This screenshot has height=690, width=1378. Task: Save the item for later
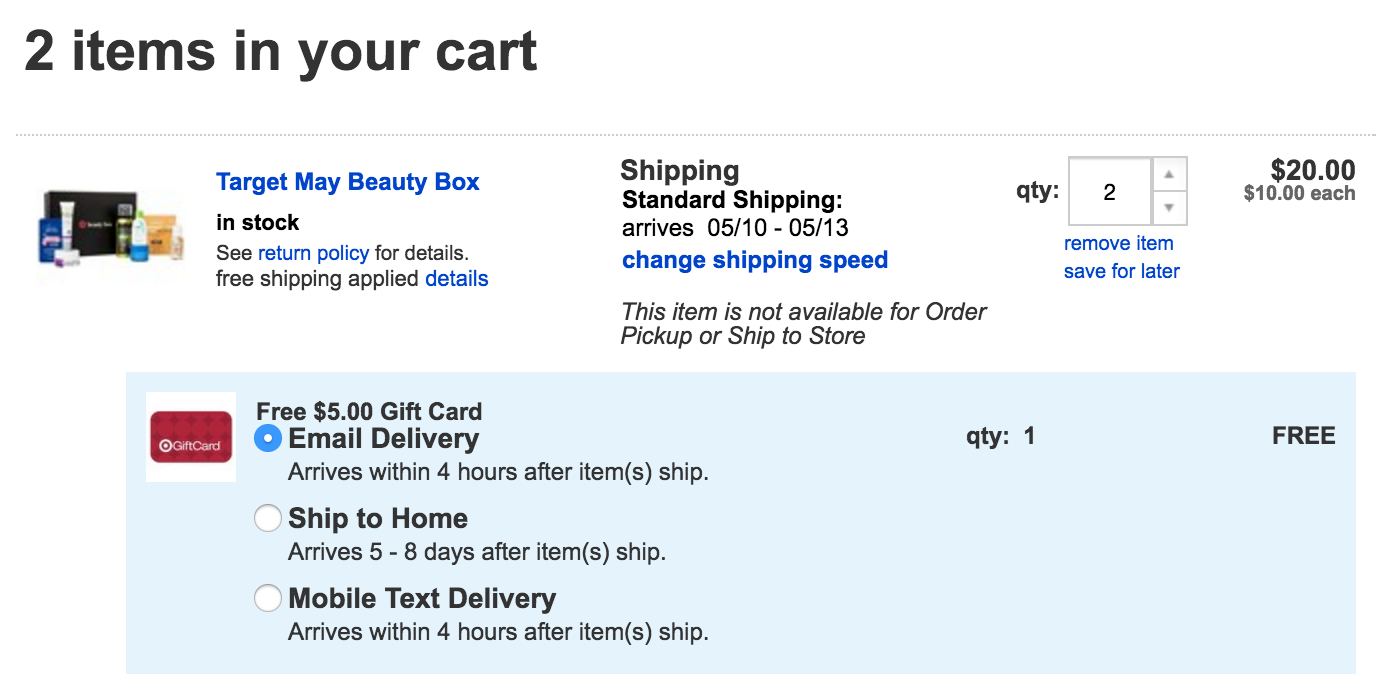[x=1122, y=271]
